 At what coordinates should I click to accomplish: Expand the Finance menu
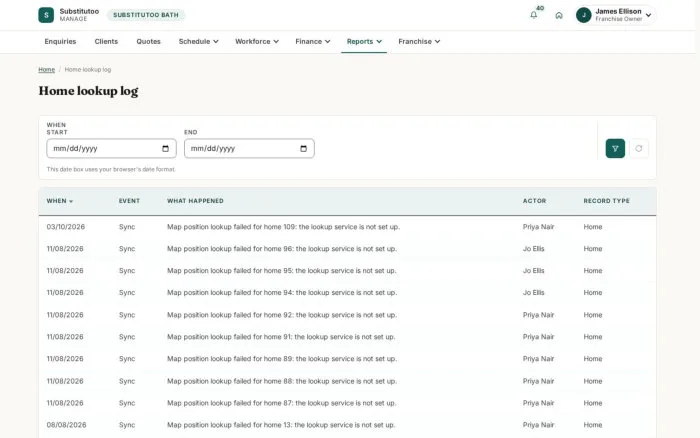coord(312,42)
